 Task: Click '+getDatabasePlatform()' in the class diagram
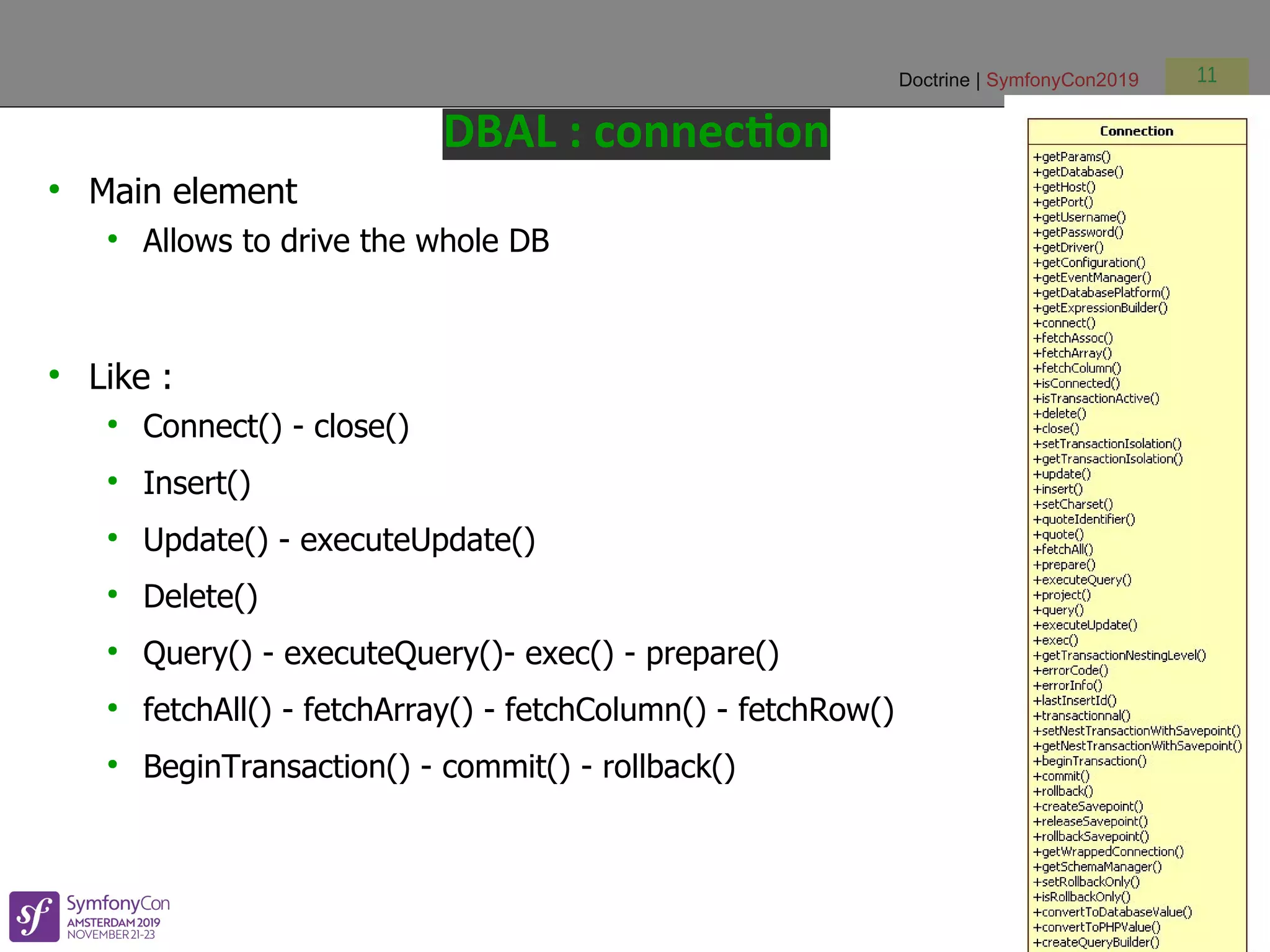coord(1101,293)
